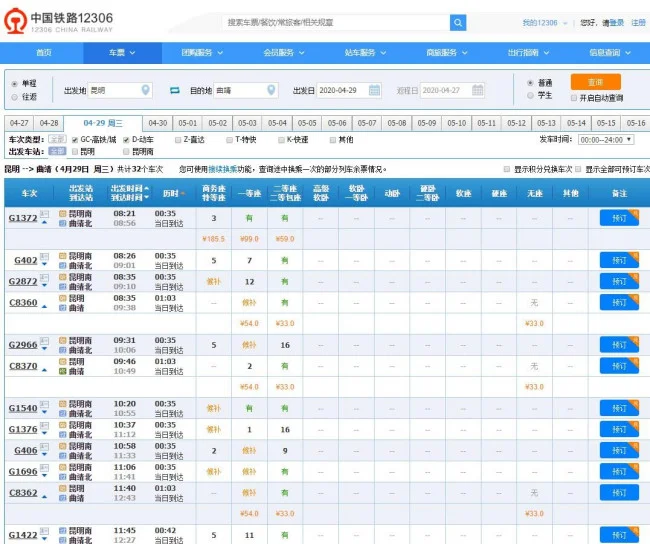
Task: Click the green terminal icon for C8370 曲靖
Action: (63, 372)
